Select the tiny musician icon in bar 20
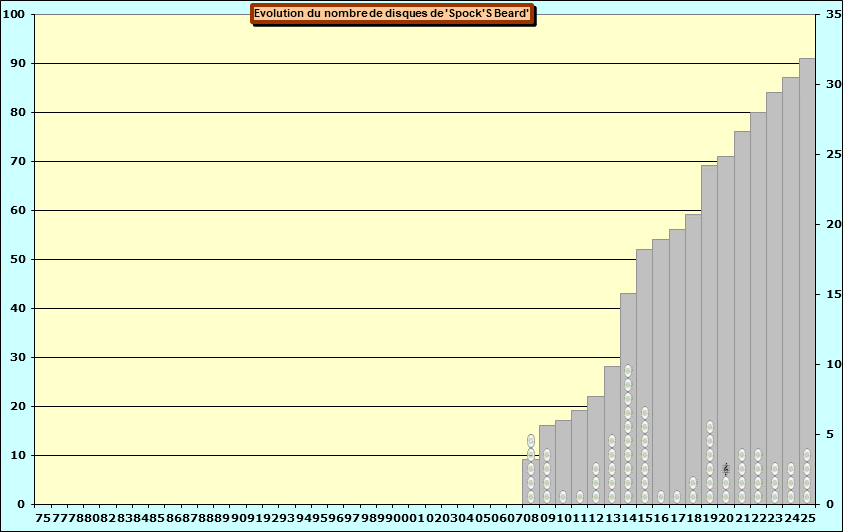 click(726, 469)
